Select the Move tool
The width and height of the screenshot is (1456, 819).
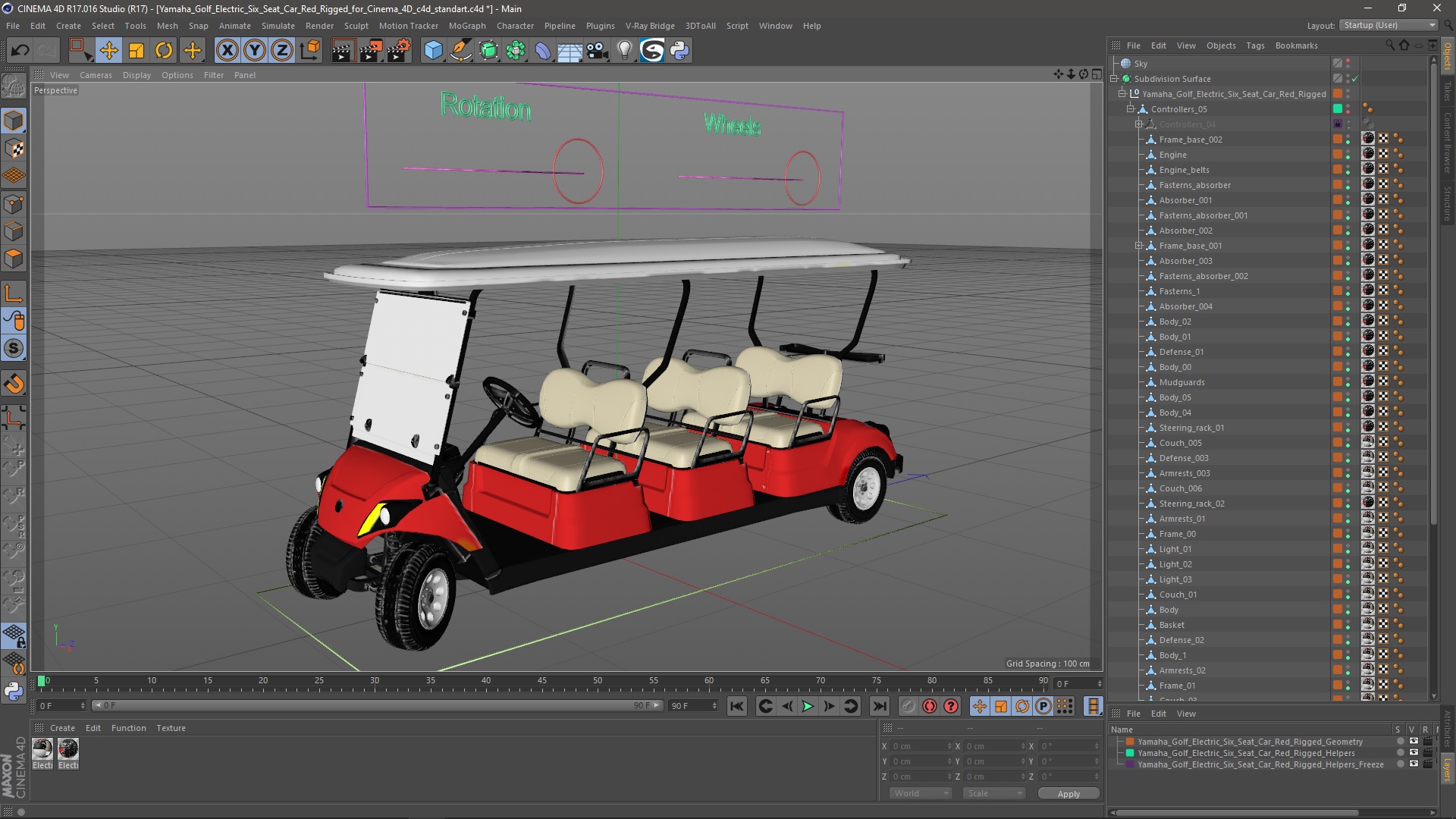[109, 51]
